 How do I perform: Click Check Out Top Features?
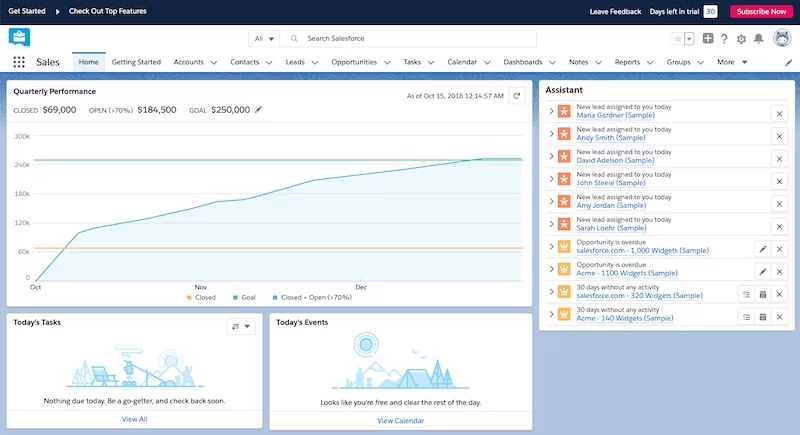[108, 11]
